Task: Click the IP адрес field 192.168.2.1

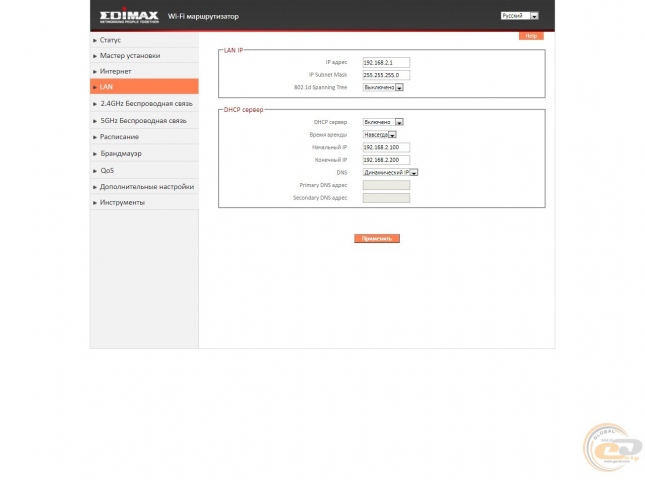Action: point(386,63)
